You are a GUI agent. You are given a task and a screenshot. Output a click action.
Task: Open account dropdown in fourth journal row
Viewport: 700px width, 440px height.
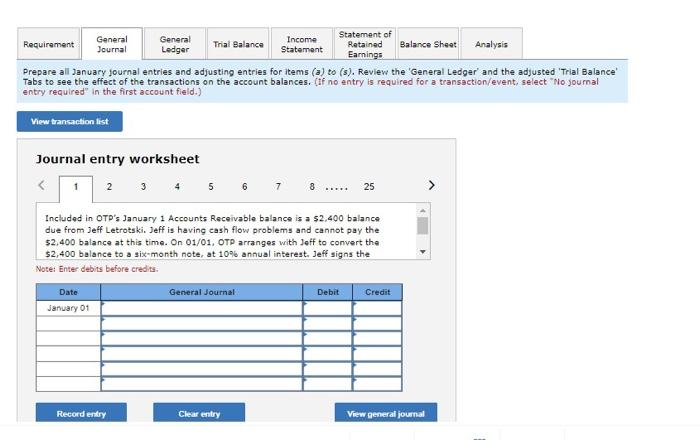pyautogui.click(x=202, y=354)
